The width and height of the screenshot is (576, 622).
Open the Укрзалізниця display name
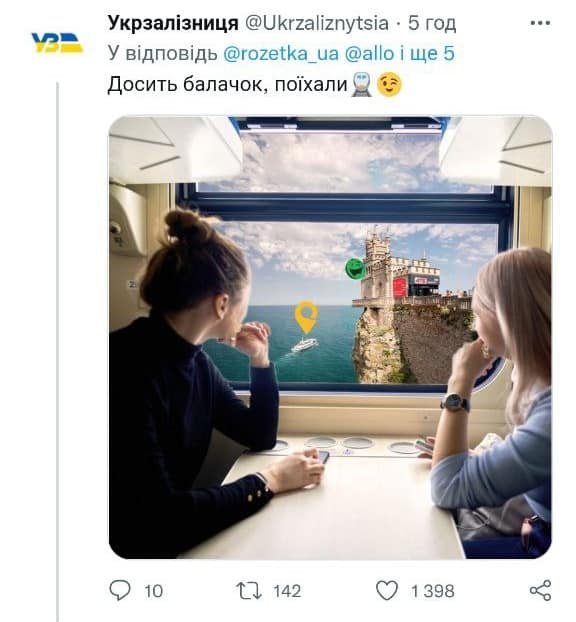click(173, 23)
